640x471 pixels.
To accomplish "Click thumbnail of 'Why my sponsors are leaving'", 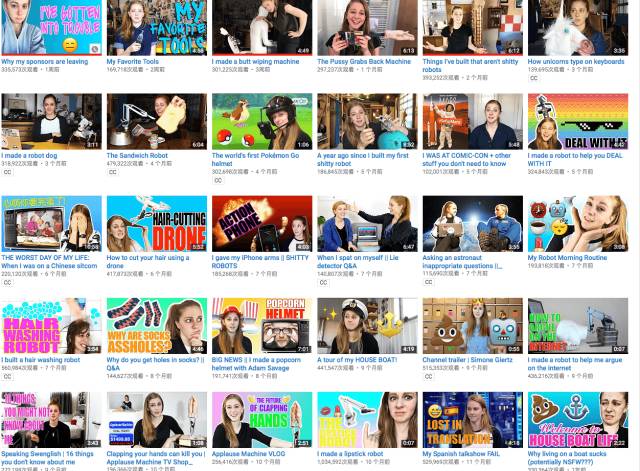I will 51,28.
